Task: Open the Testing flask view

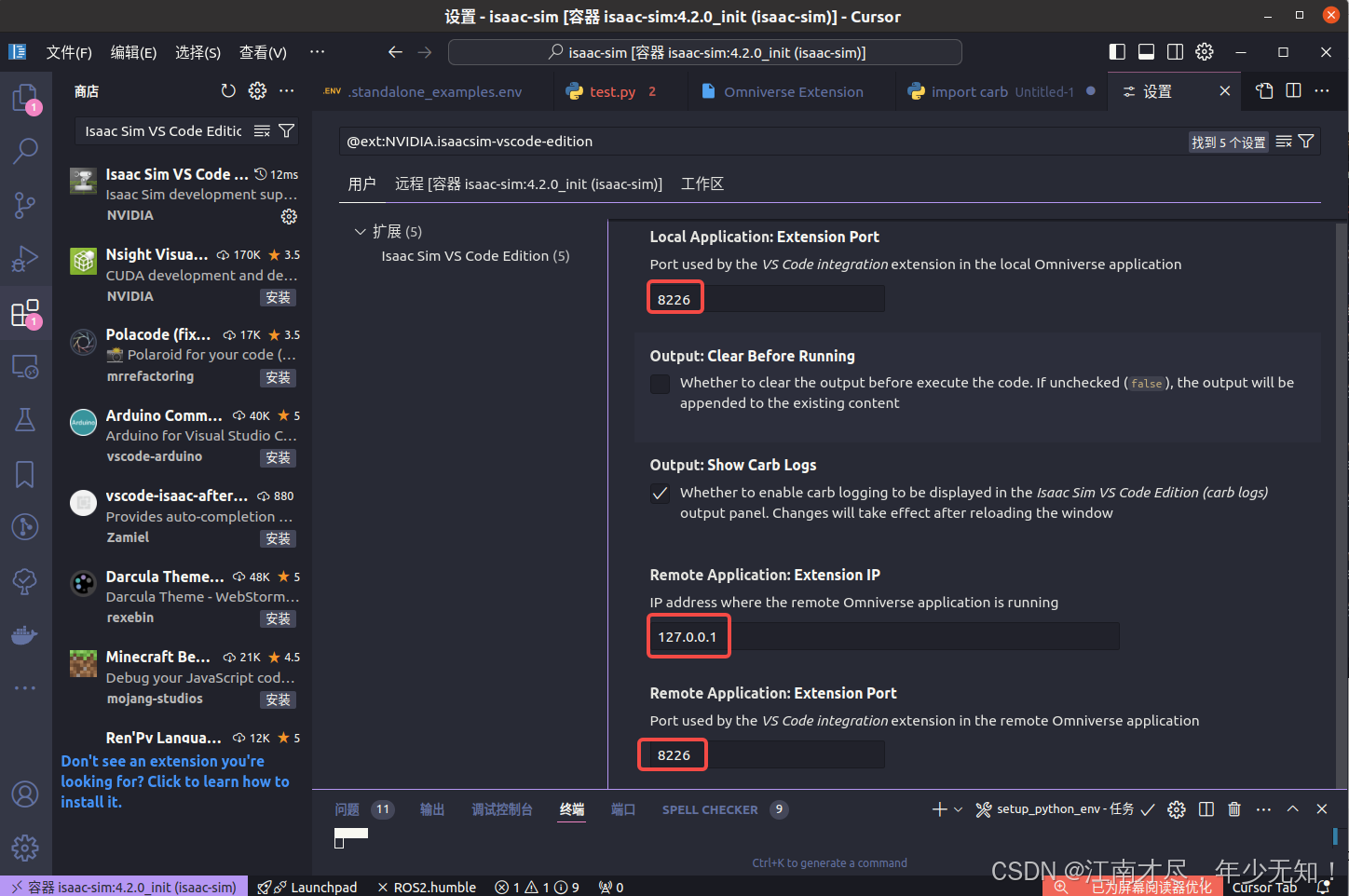Action: click(x=25, y=420)
